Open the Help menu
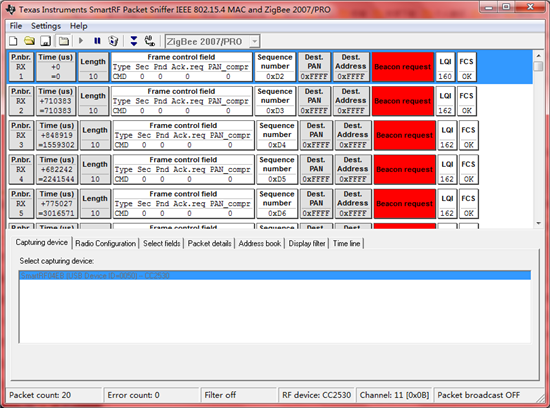This screenshot has height=408, width=550. pos(79,26)
